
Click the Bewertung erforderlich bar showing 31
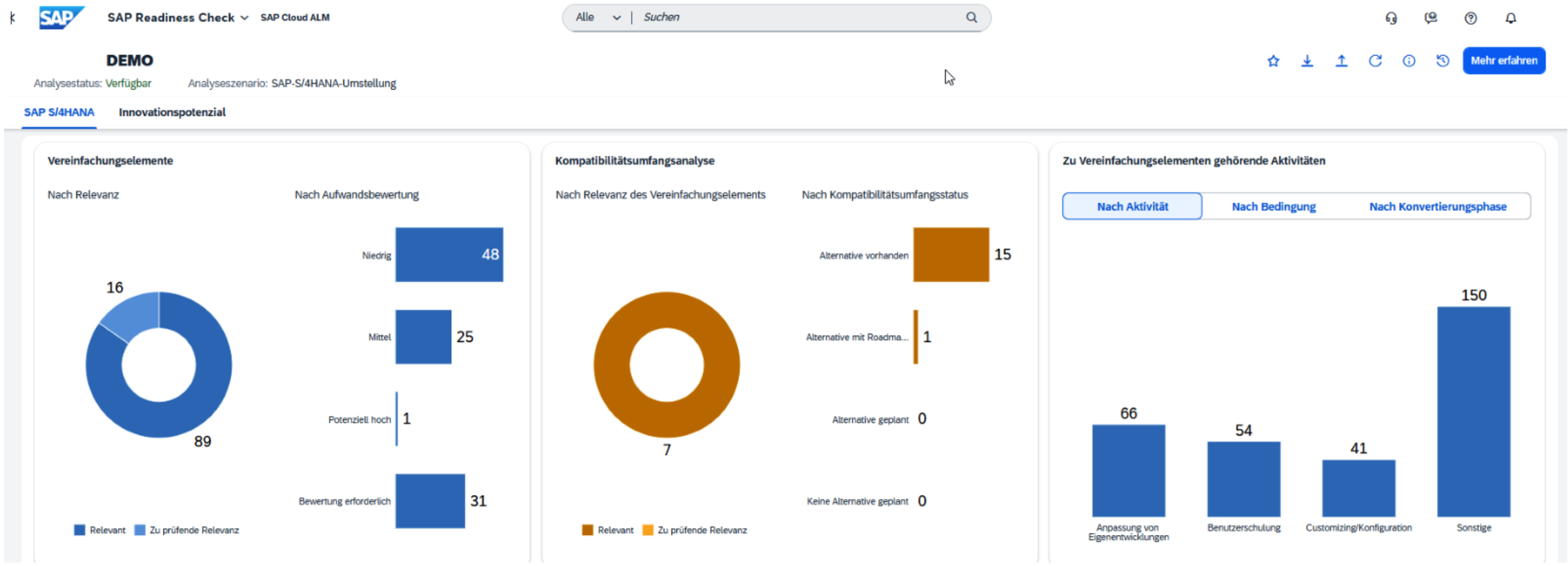(430, 501)
